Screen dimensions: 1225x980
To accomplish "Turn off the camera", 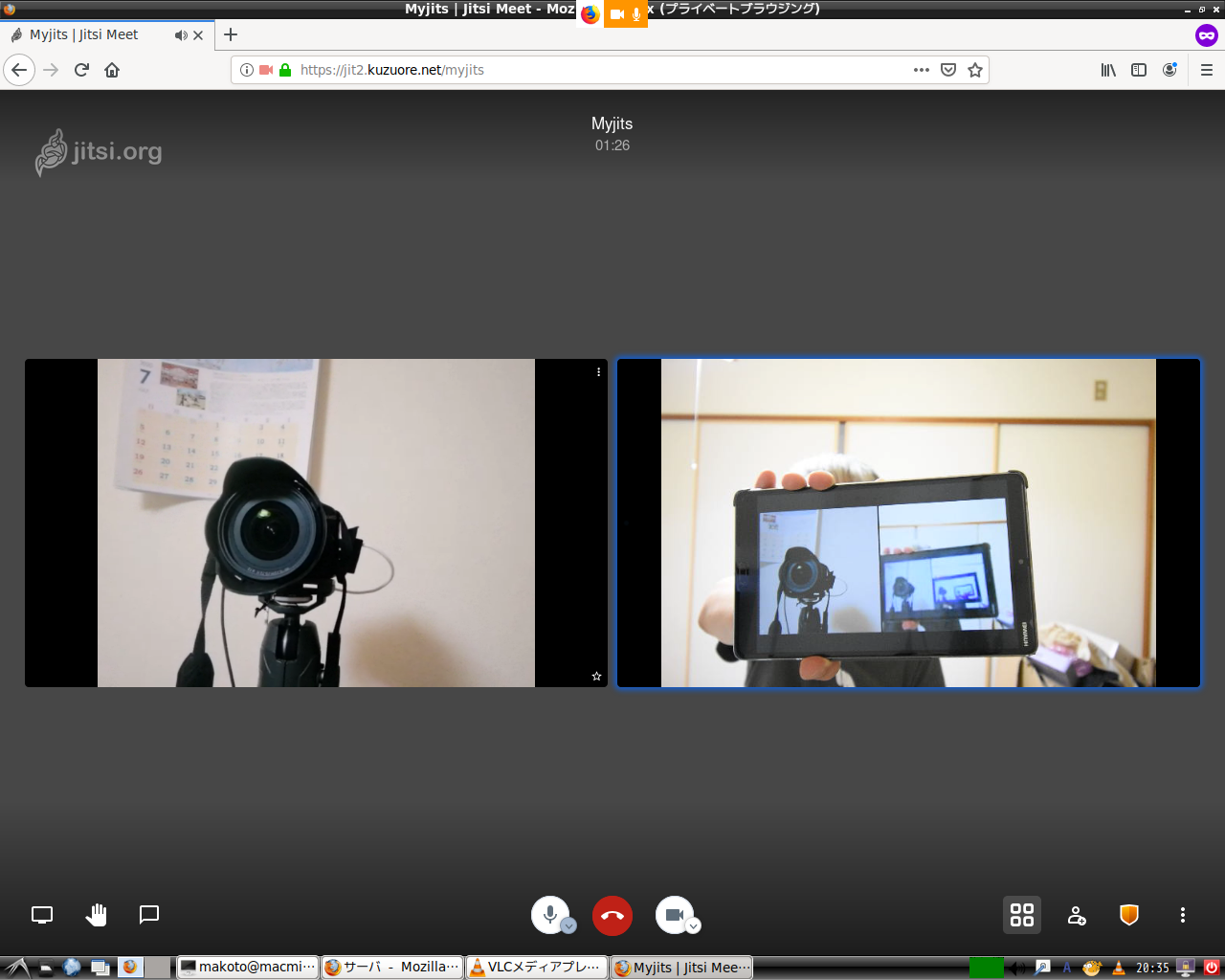I will click(x=674, y=914).
